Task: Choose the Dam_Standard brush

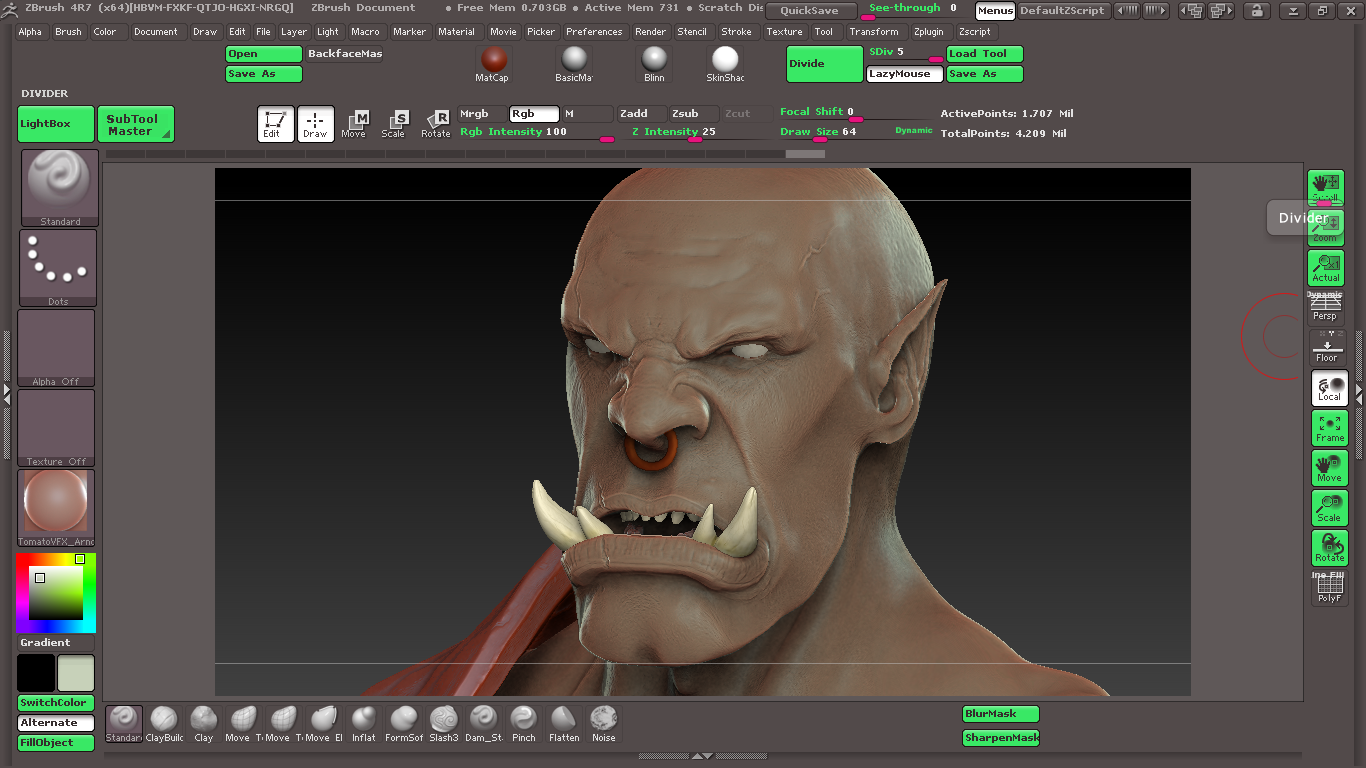Action: pos(484,724)
